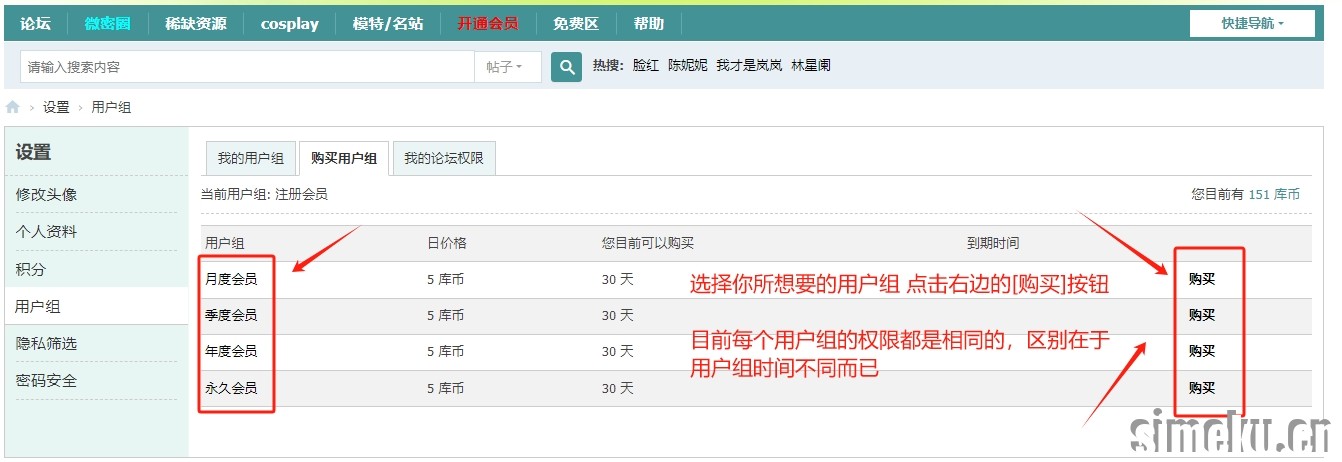The height and width of the screenshot is (462, 1342).
Task: Click 购买 for the 年度会员 row
Action: (1202, 351)
